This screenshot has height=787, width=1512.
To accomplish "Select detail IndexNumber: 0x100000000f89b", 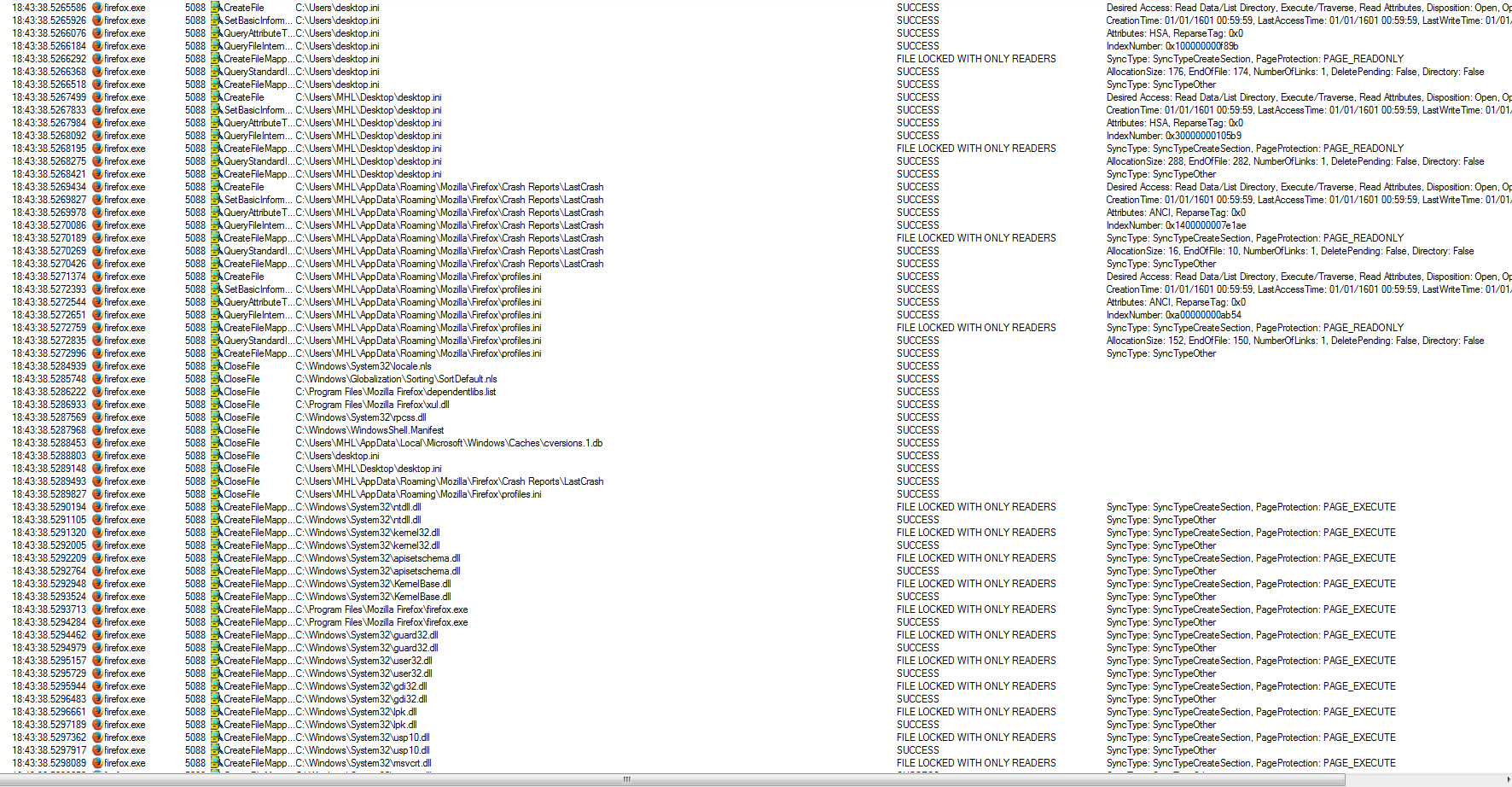I will (x=1172, y=46).
